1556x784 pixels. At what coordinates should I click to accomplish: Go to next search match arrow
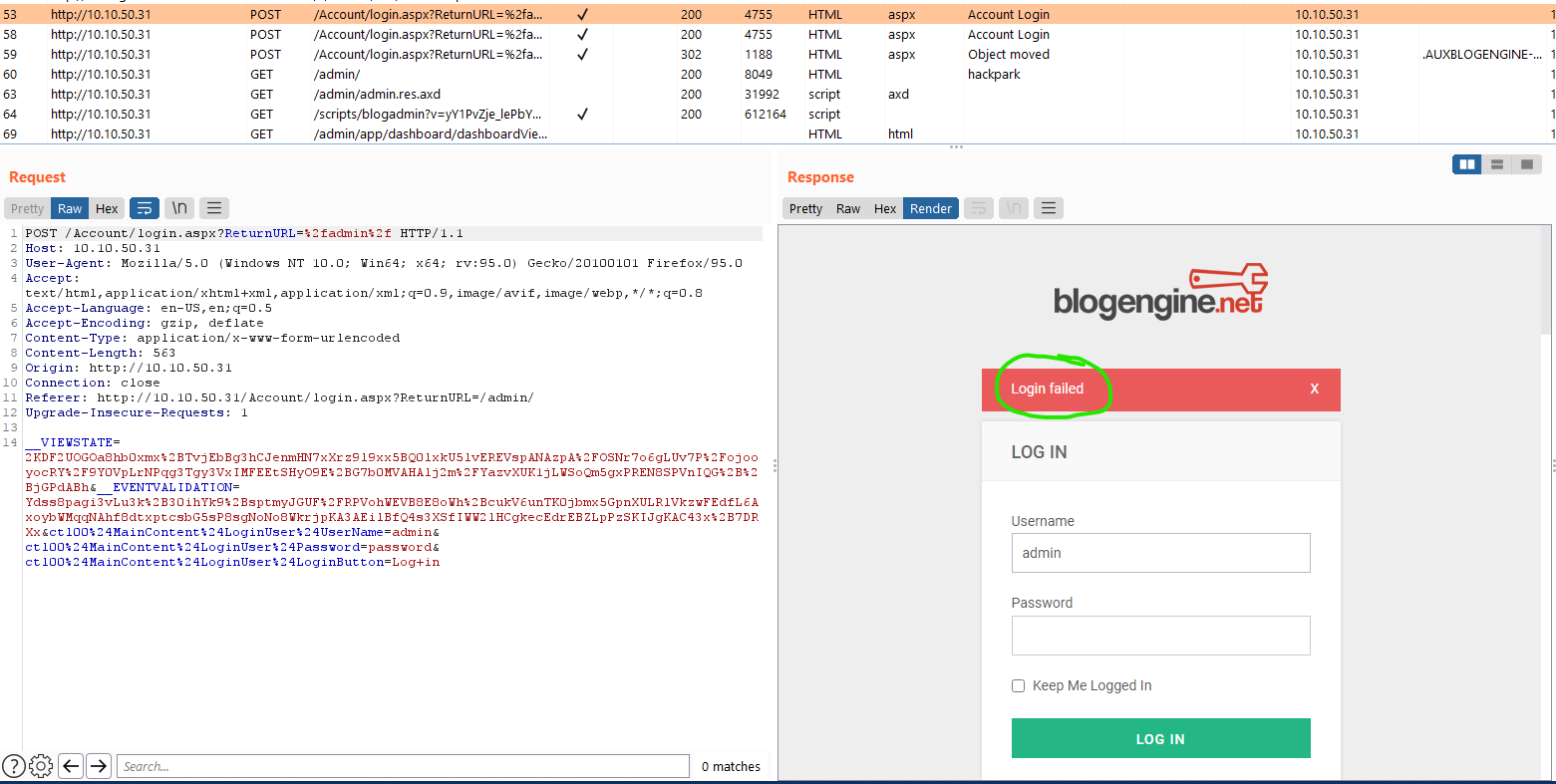click(x=98, y=766)
